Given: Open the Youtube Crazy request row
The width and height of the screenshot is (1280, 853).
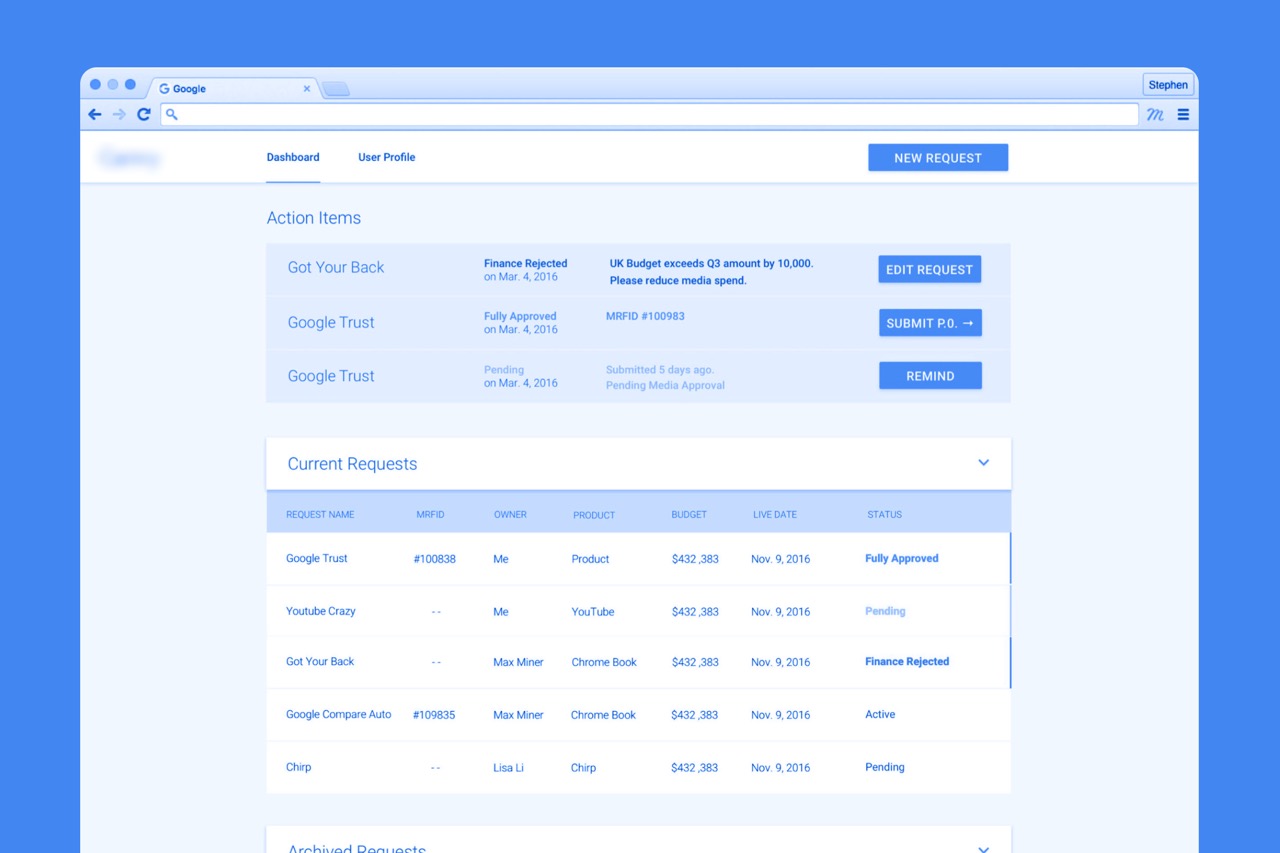Looking at the screenshot, I should [638, 611].
